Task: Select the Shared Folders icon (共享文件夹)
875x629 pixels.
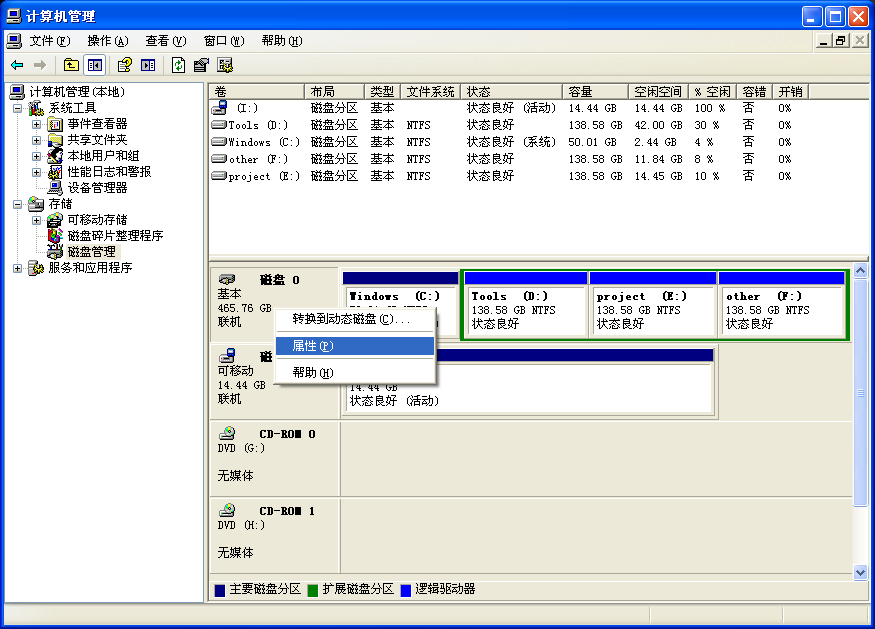Action: [55, 140]
